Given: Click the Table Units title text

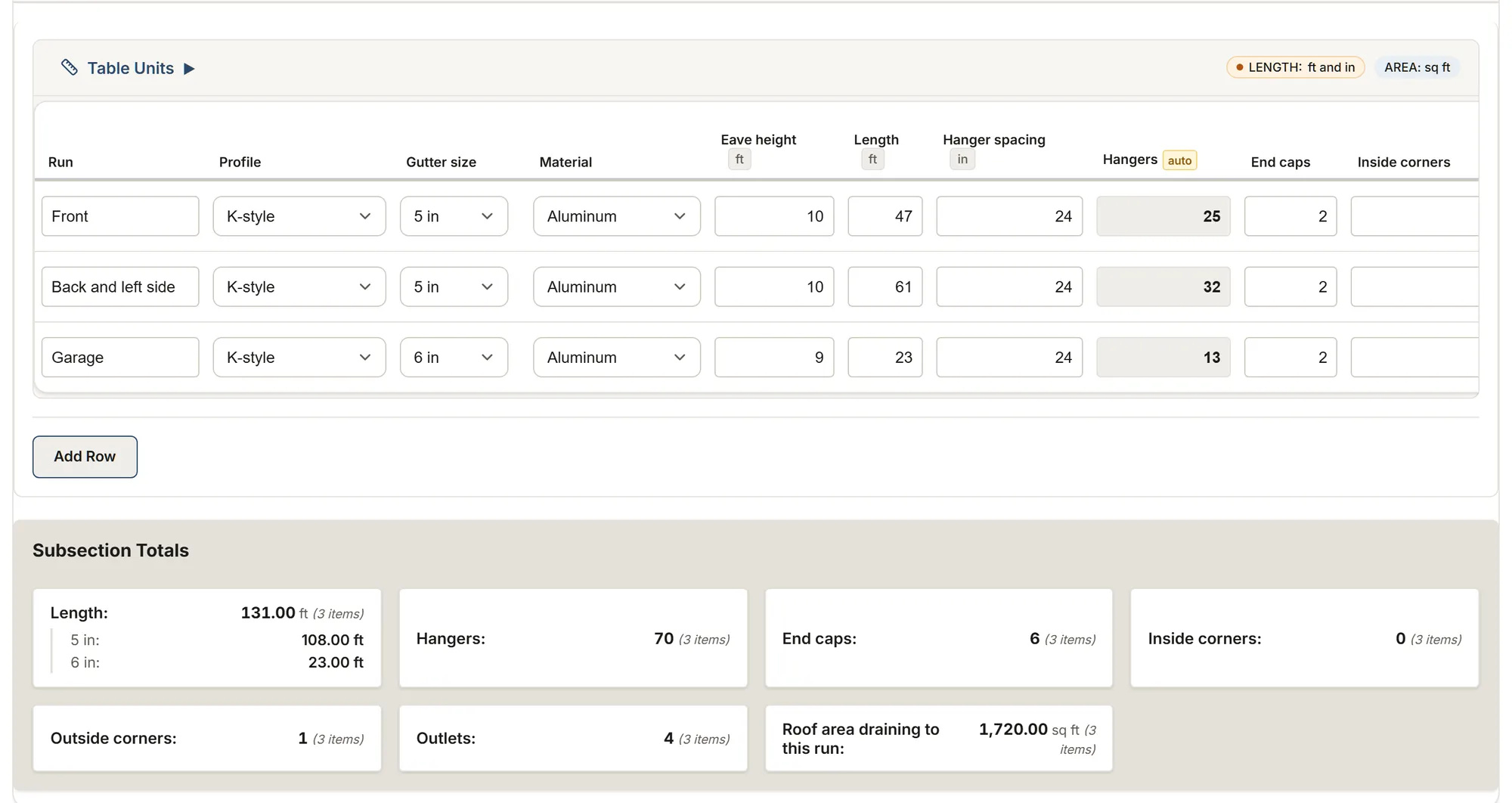Looking at the screenshot, I should click(x=131, y=68).
